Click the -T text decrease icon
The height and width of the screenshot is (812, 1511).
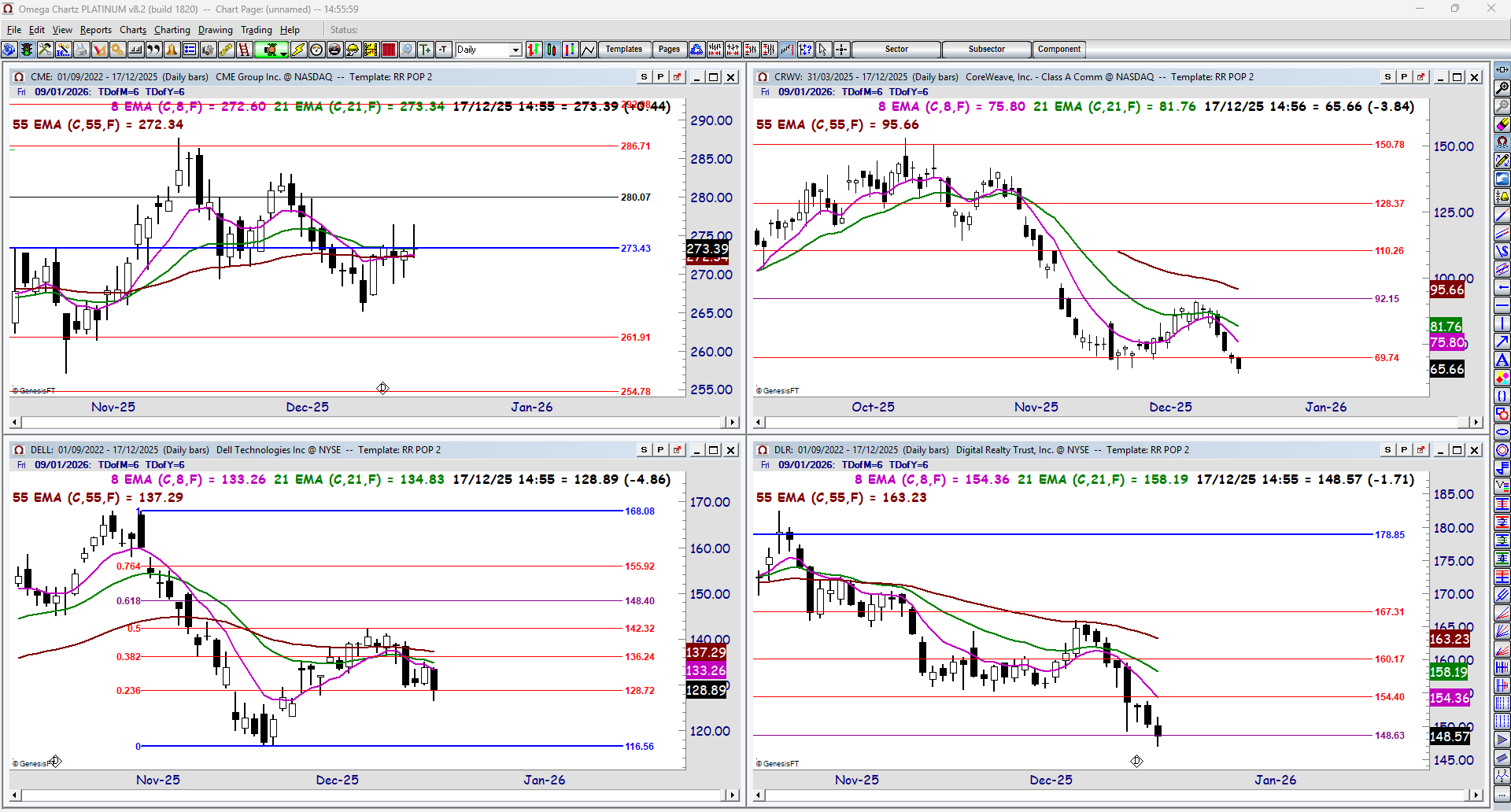[x=443, y=50]
